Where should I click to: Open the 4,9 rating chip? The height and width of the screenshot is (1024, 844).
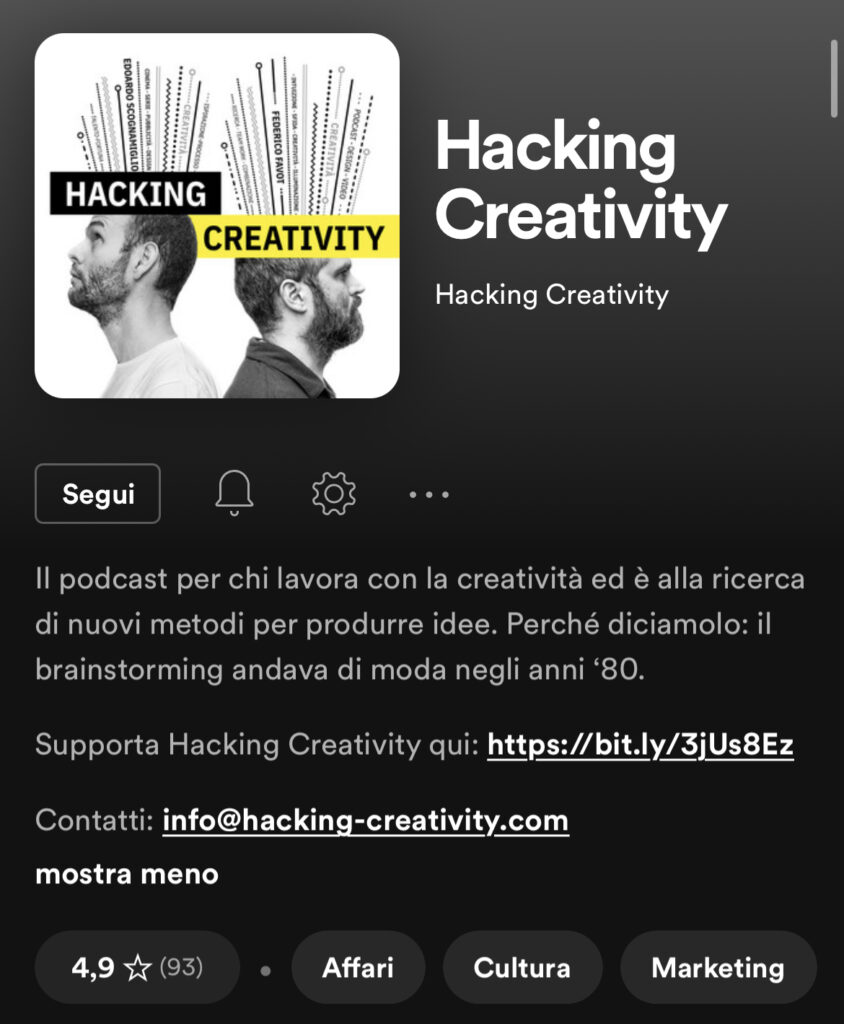point(137,967)
